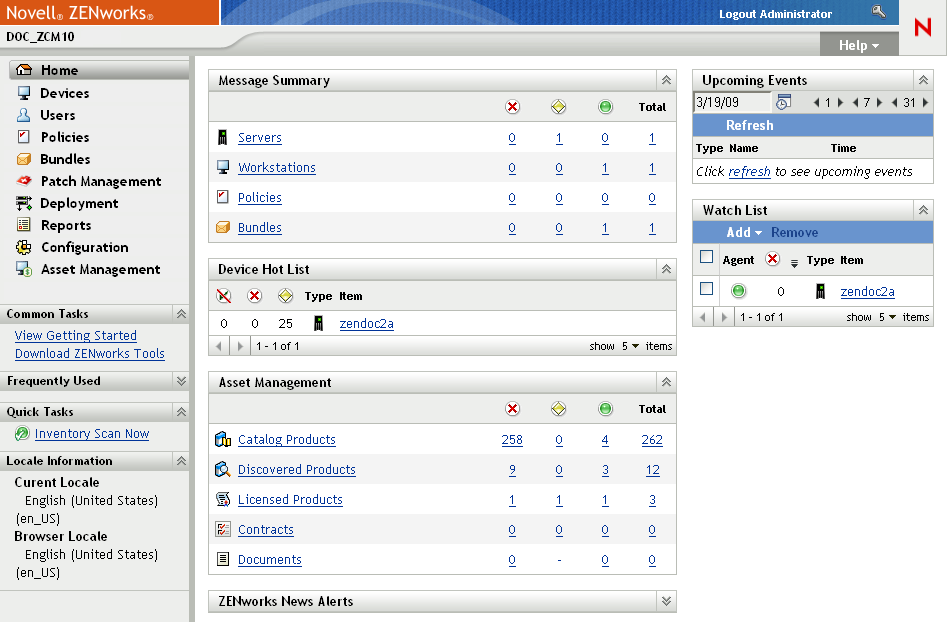
Task: Open the Licensed Products link
Action: pos(291,500)
